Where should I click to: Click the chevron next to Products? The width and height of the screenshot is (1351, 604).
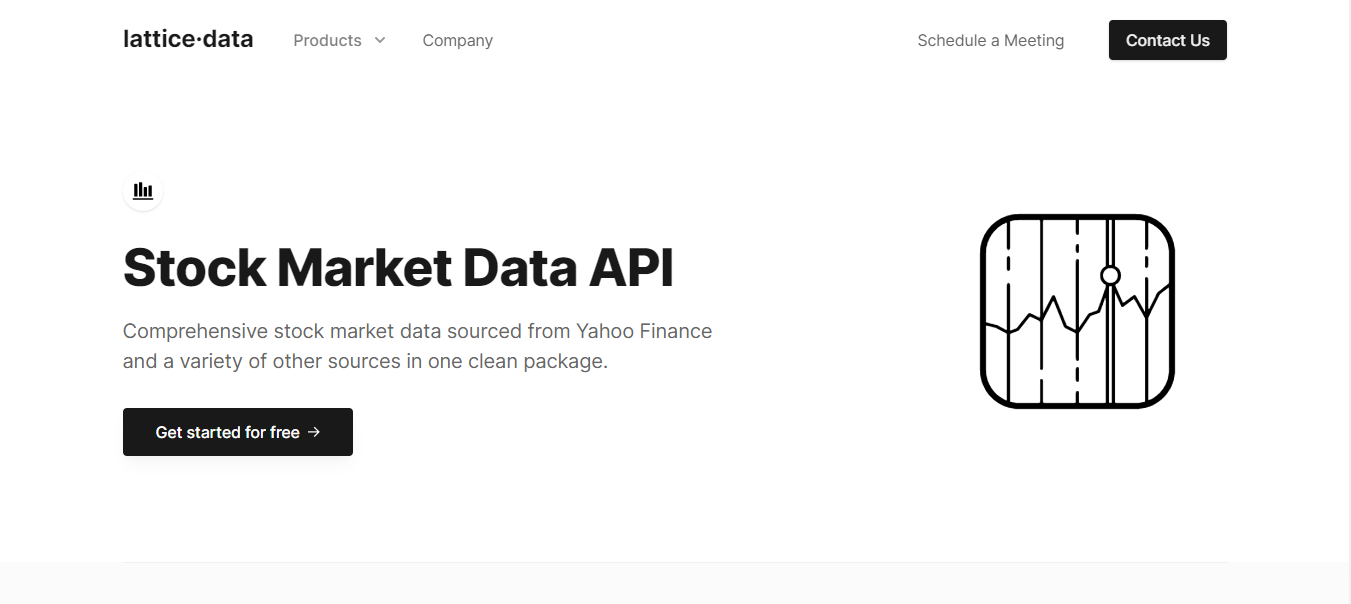click(x=380, y=40)
